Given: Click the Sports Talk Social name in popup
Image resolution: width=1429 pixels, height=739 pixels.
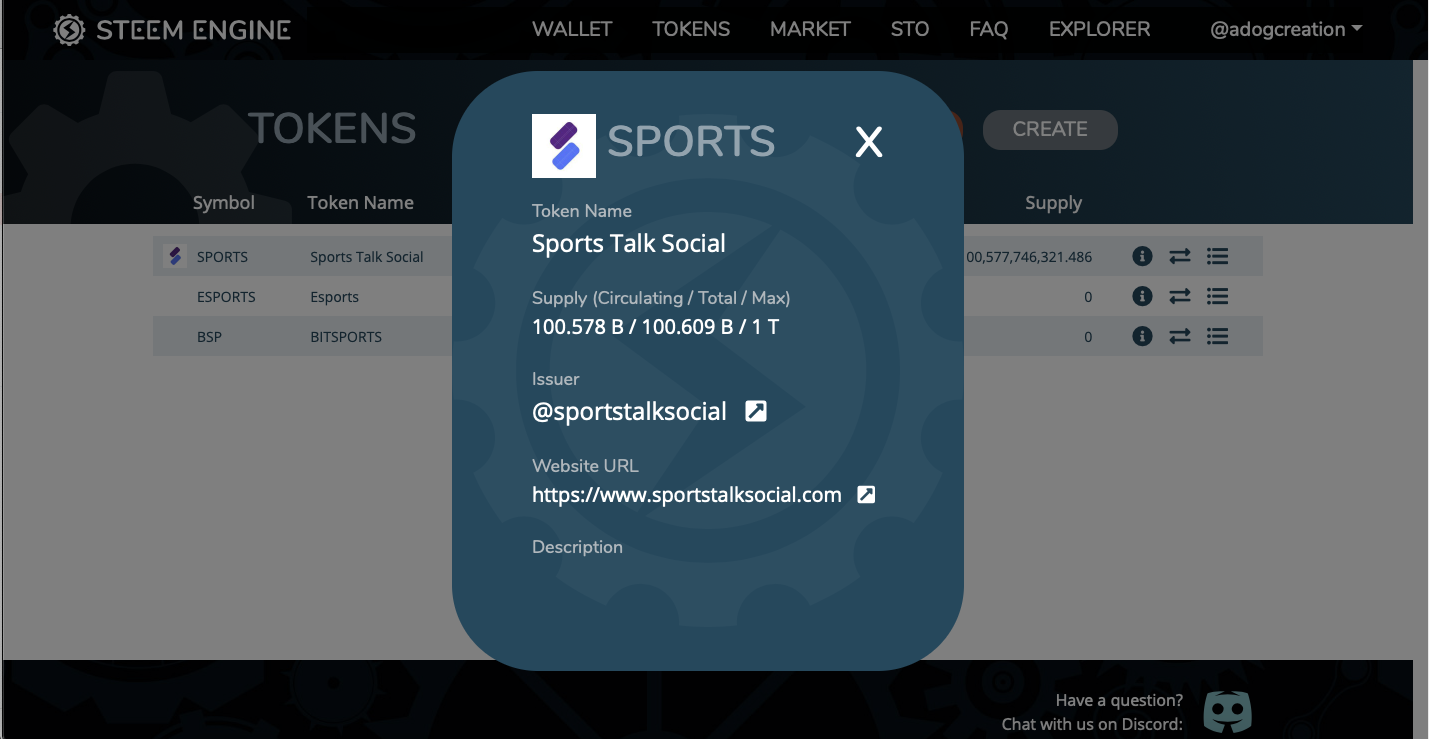Looking at the screenshot, I should pyautogui.click(x=629, y=243).
